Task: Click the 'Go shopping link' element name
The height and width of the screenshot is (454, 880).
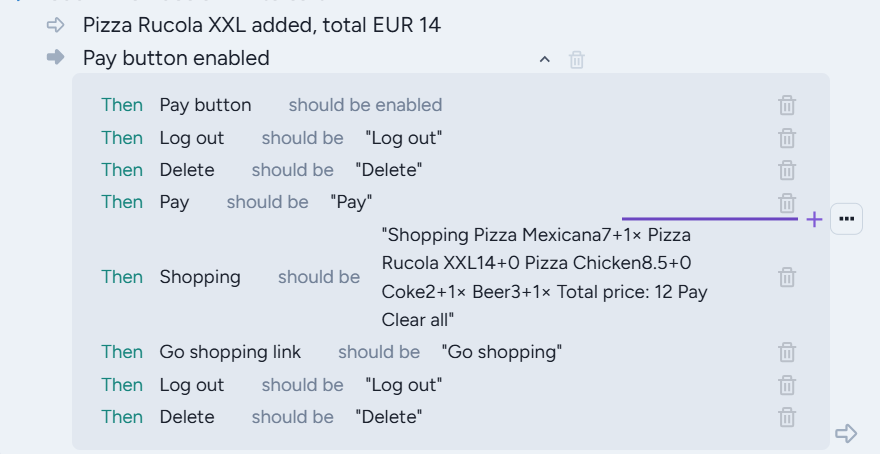Action: coord(230,352)
